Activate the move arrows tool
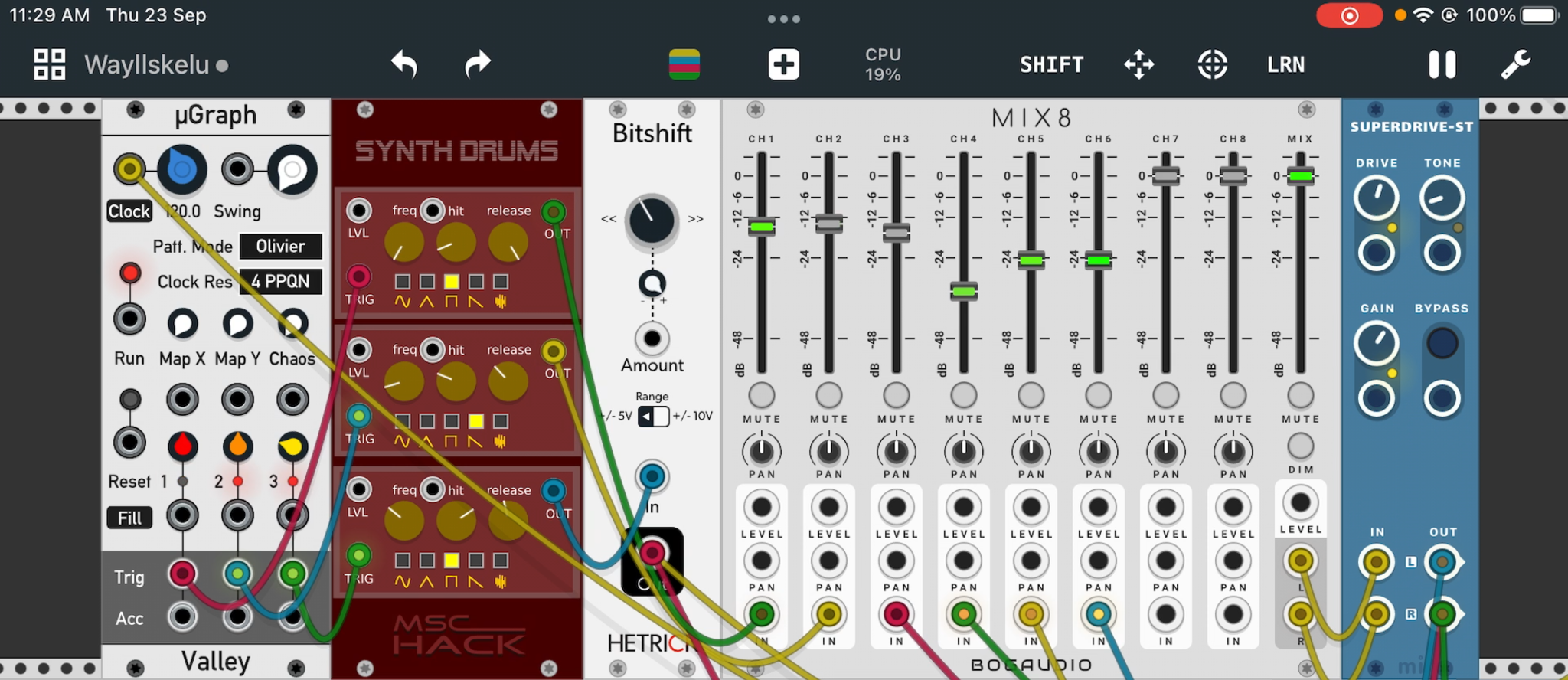 tap(1139, 64)
